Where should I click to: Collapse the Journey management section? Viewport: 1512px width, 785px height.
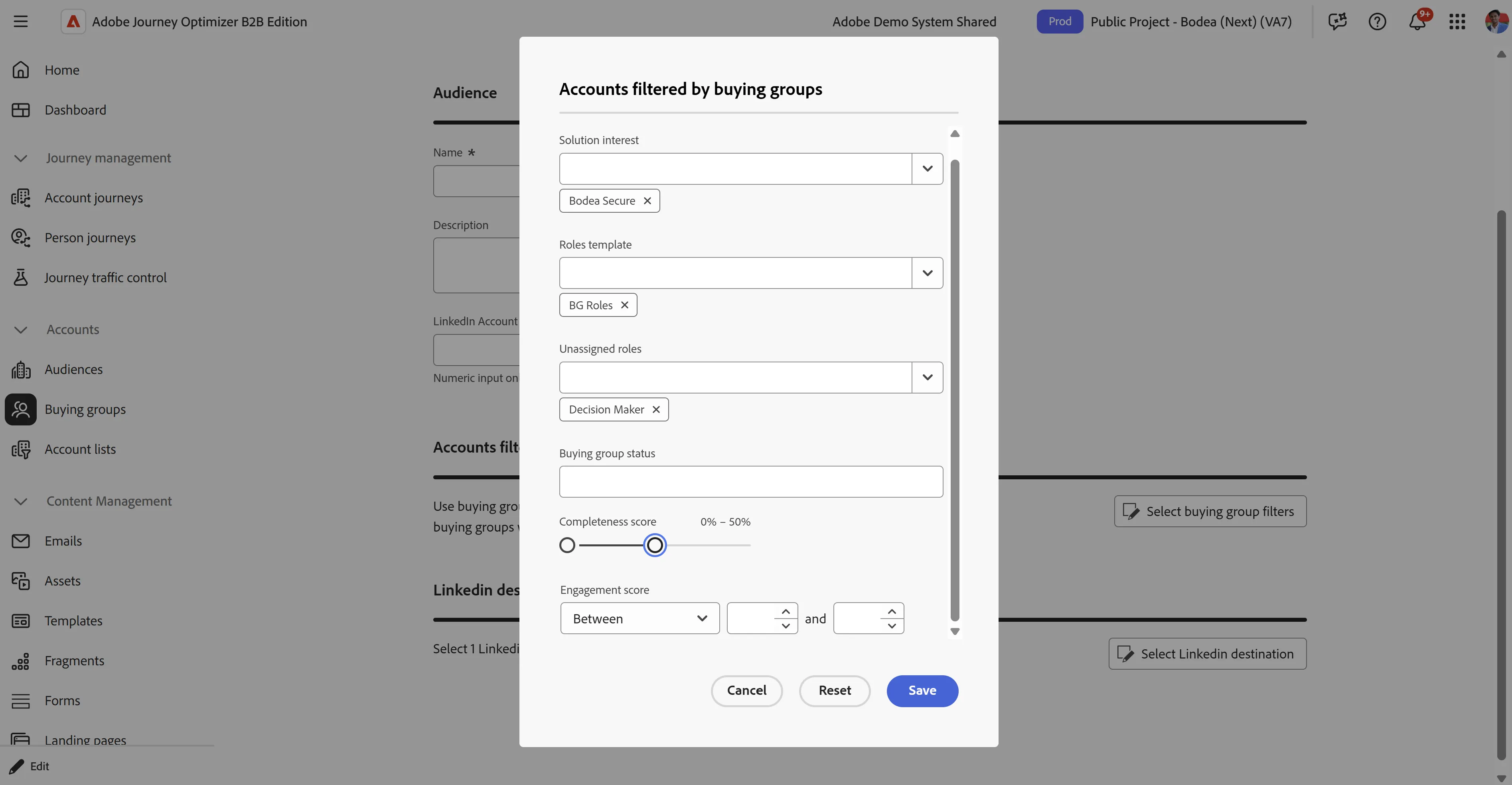[x=20, y=158]
